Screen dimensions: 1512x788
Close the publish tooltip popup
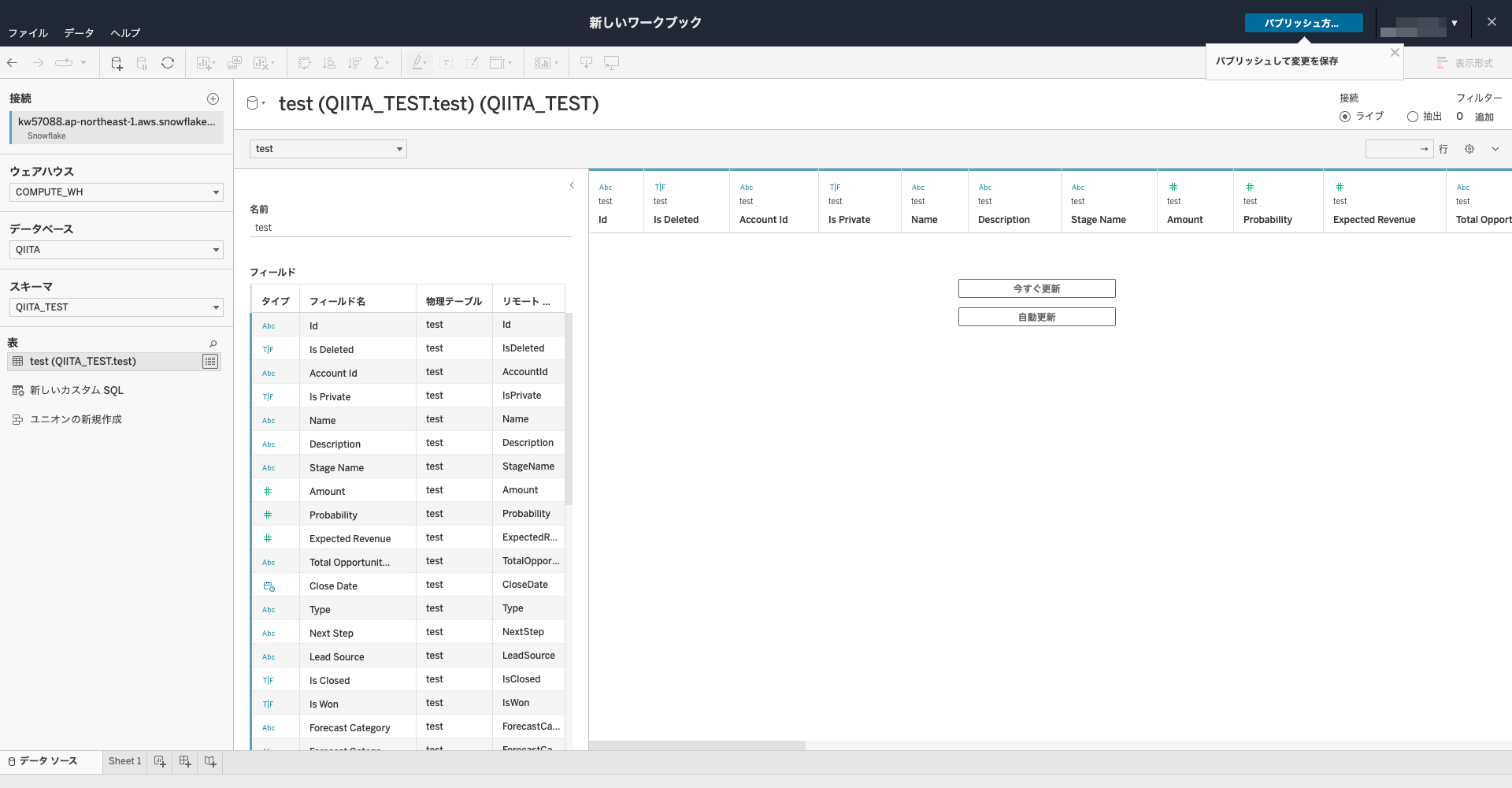pos(1395,53)
